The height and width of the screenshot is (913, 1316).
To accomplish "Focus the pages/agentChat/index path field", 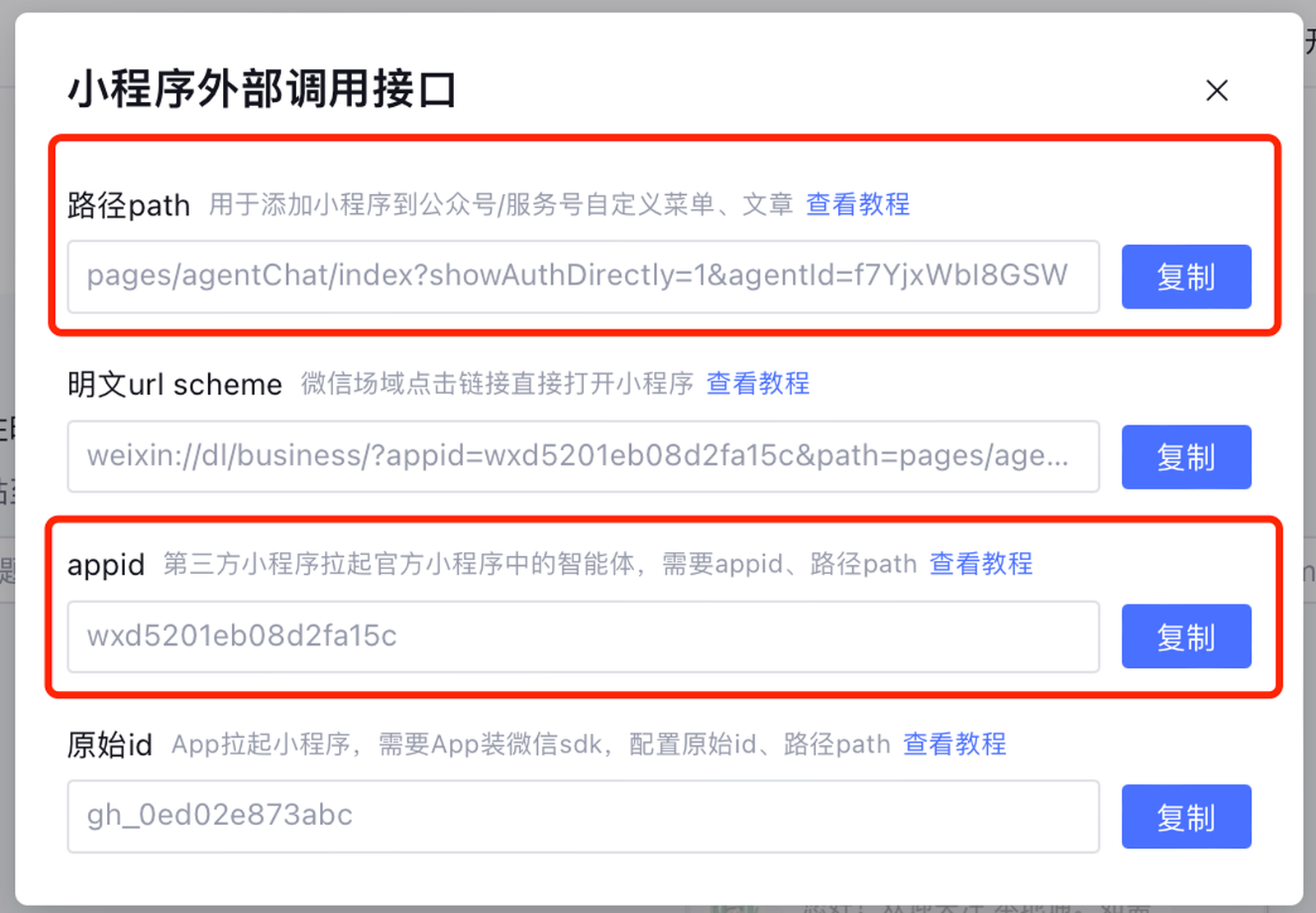I will pyautogui.click(x=583, y=276).
